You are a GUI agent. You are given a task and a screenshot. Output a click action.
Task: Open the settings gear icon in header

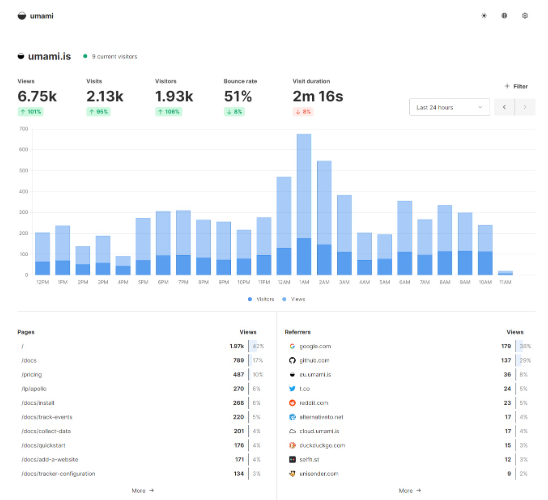click(x=525, y=16)
